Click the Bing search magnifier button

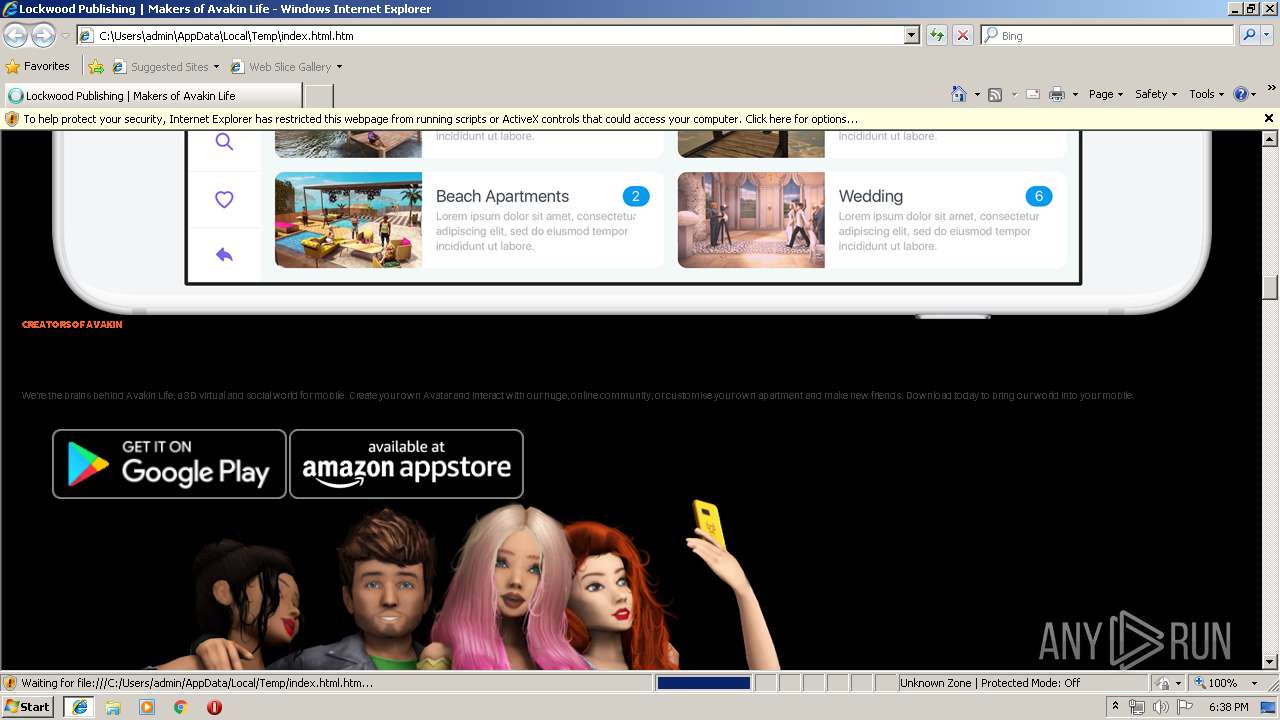click(1249, 35)
